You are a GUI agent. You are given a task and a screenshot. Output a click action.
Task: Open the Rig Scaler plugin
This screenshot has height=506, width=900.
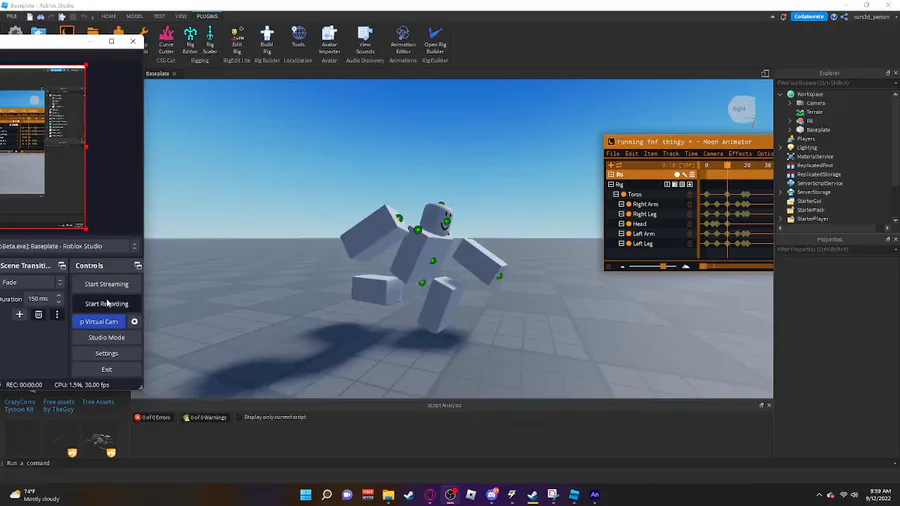(210, 40)
